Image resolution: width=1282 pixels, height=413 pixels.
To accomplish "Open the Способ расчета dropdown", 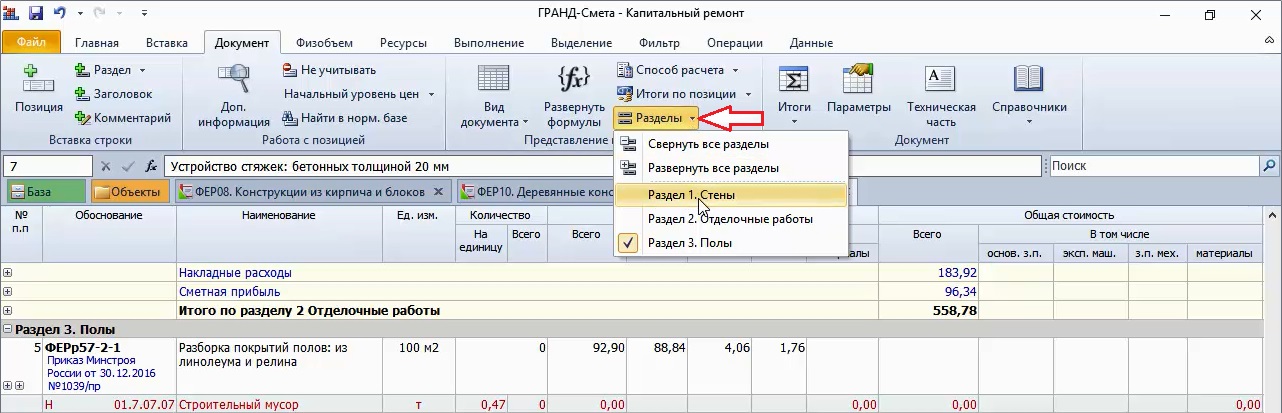I will pyautogui.click(x=677, y=70).
